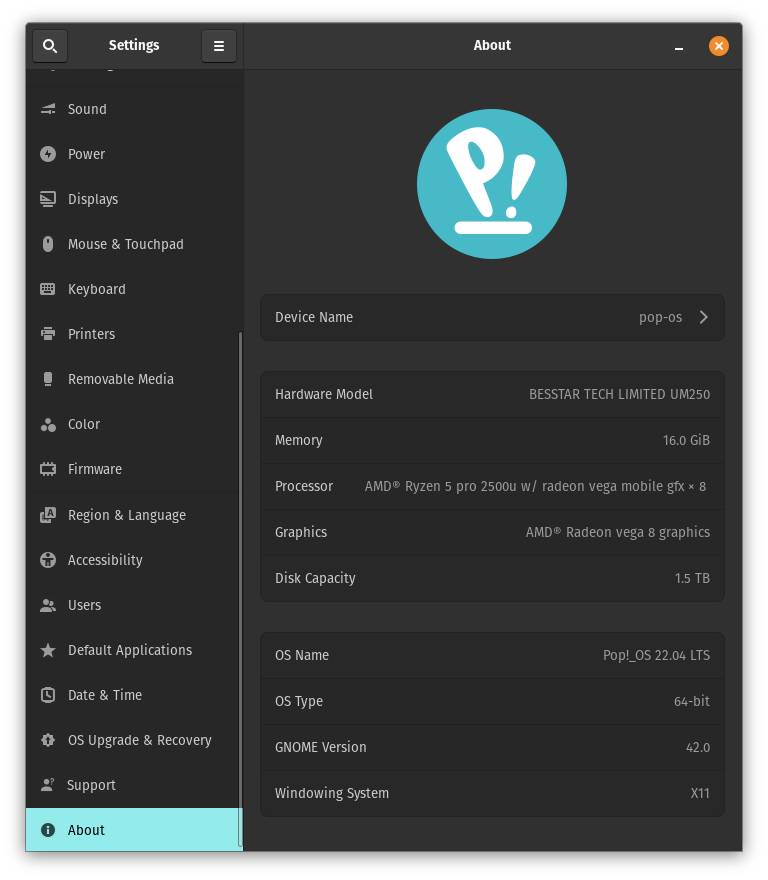This screenshot has height=880, width=768.
Task: Open Mouse & Touchpad settings
Action: (x=132, y=244)
